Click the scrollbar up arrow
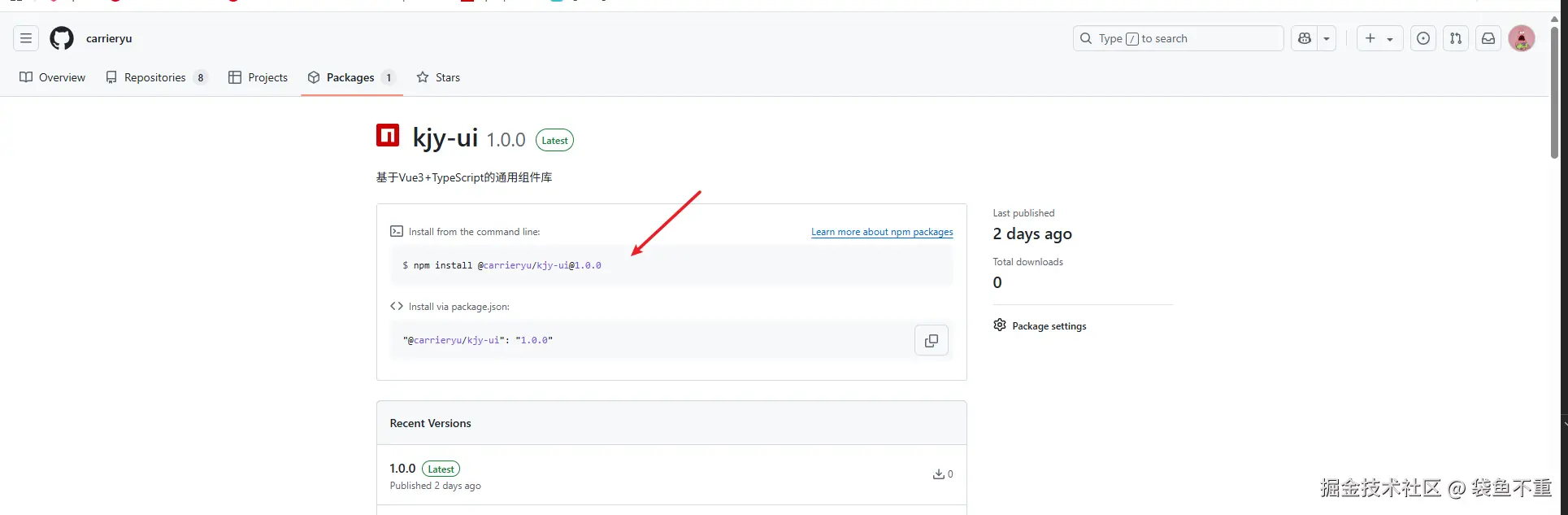Viewport: 1568px width, 515px height. pyautogui.click(x=1555, y=19)
